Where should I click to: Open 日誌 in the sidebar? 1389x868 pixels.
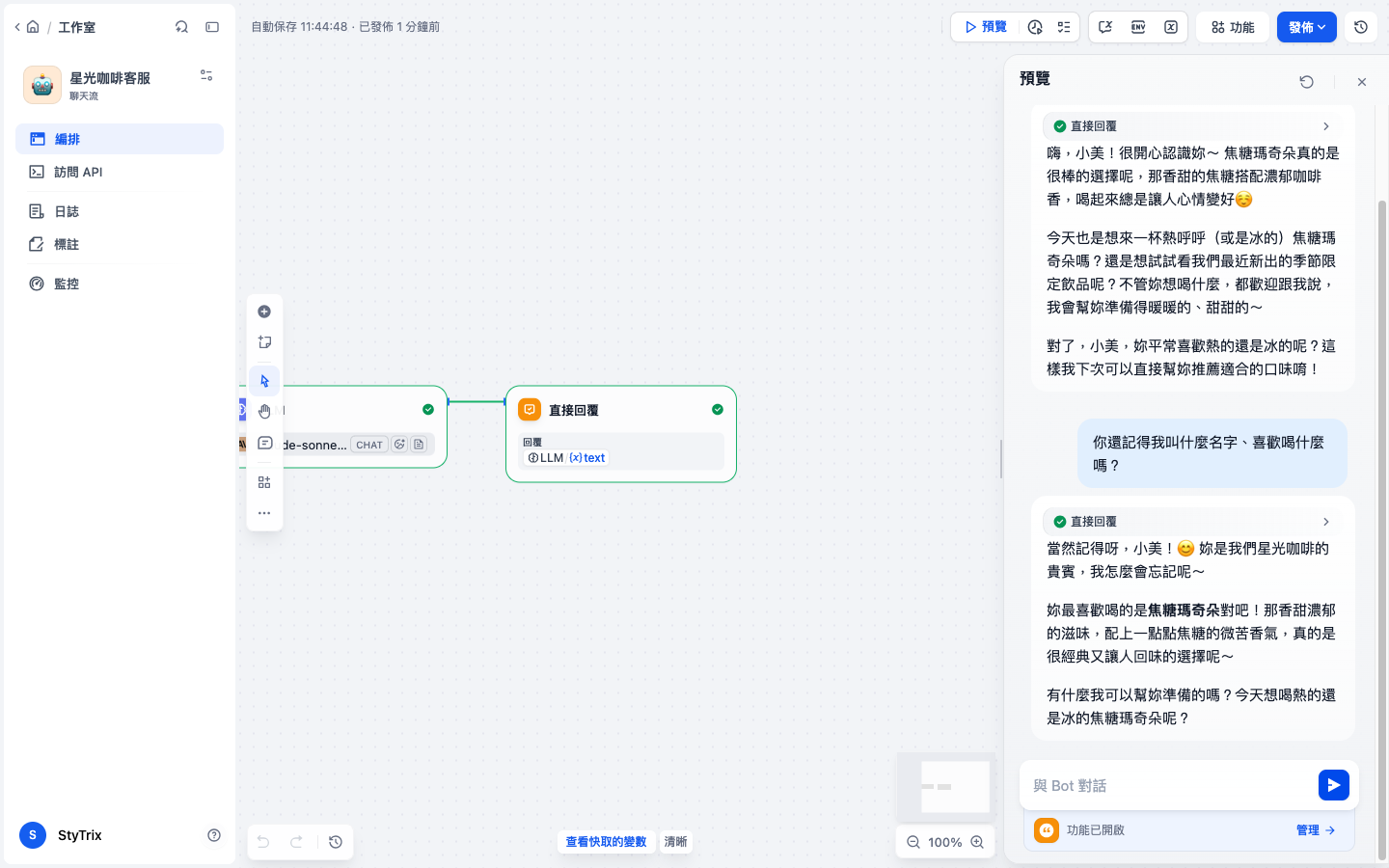click(x=120, y=211)
